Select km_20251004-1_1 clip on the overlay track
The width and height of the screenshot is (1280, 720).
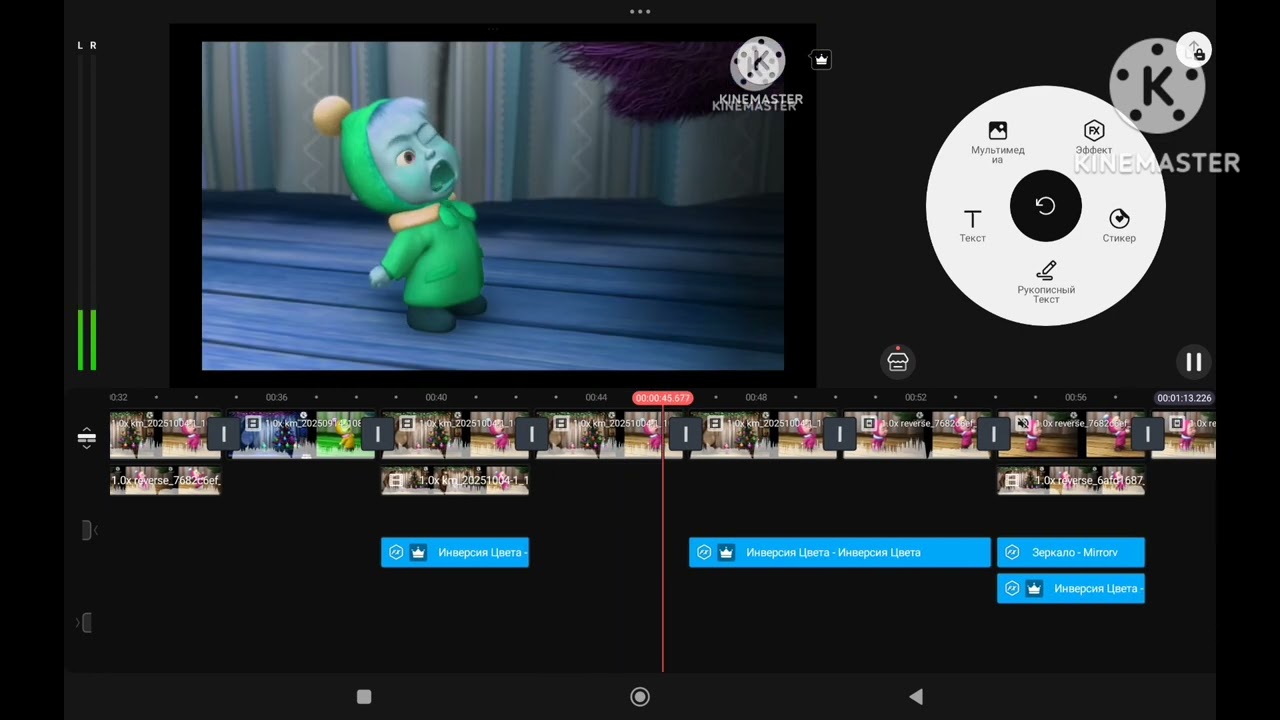pos(455,481)
